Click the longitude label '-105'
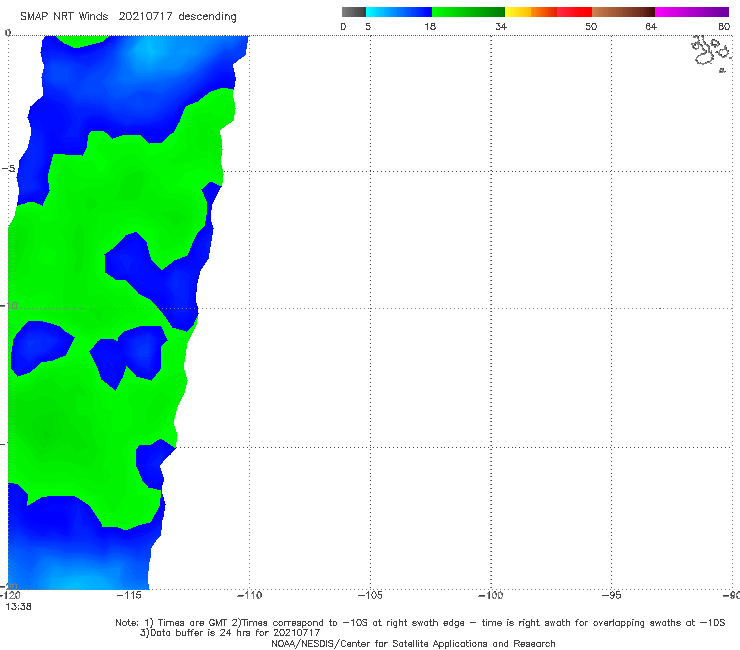This screenshot has height=650, width=740. 370,595
